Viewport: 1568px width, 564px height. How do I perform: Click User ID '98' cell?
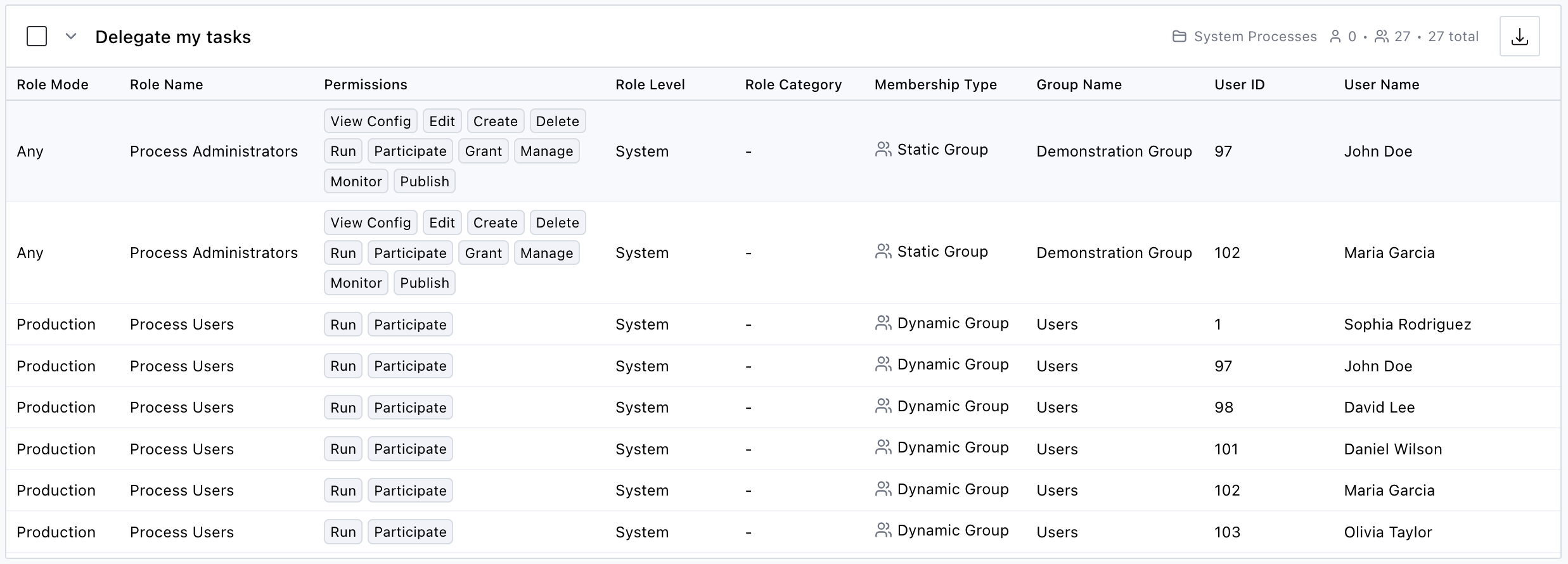click(1224, 407)
